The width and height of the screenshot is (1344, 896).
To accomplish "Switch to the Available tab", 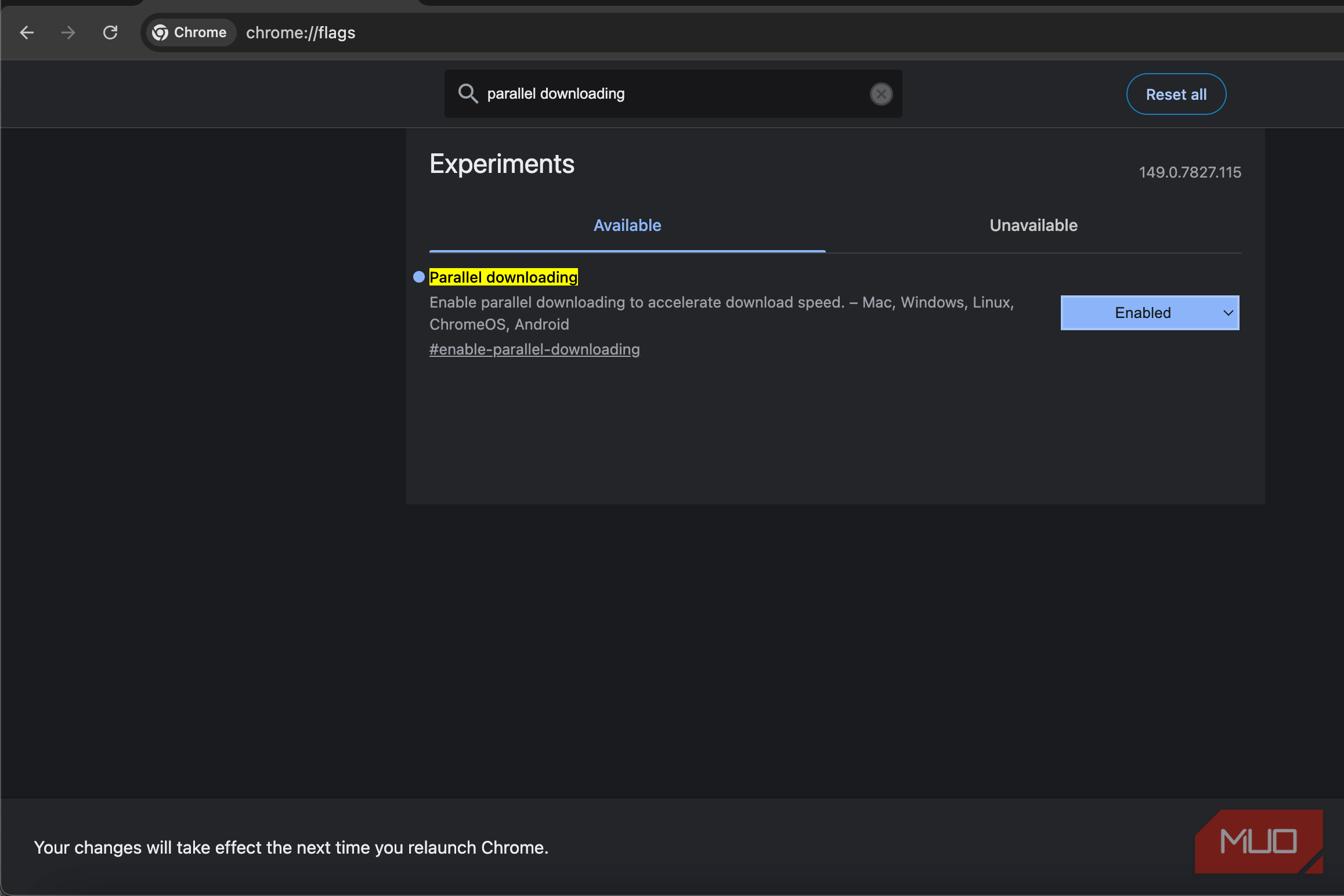I will tap(627, 225).
